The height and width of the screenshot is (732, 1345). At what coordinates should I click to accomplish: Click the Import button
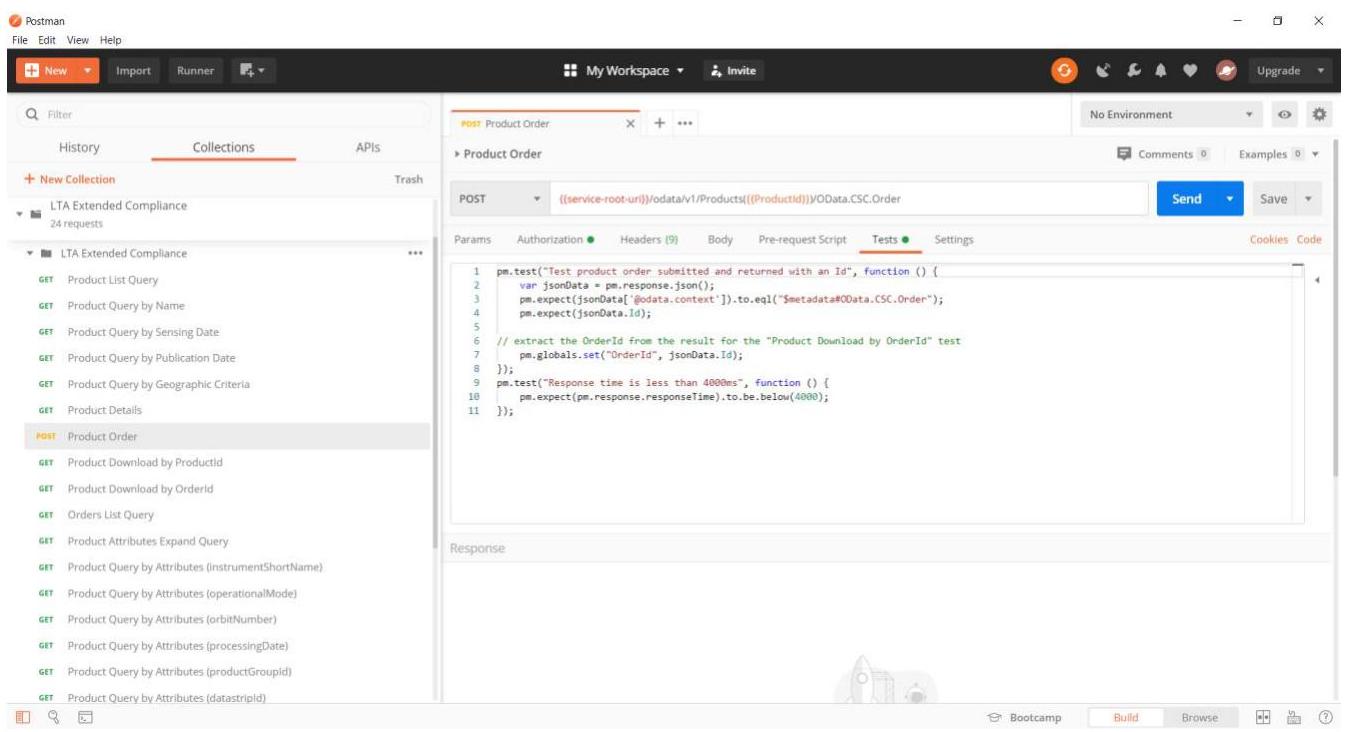133,70
